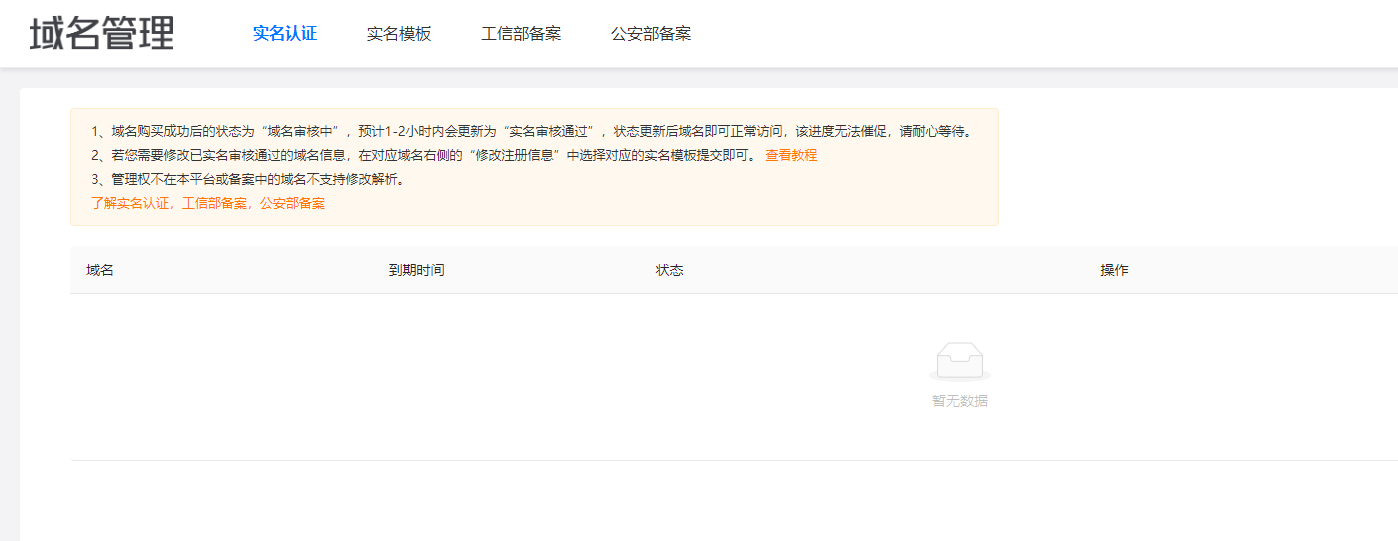Open the 查看教程 tutorial link
1398x541 pixels.
point(791,155)
